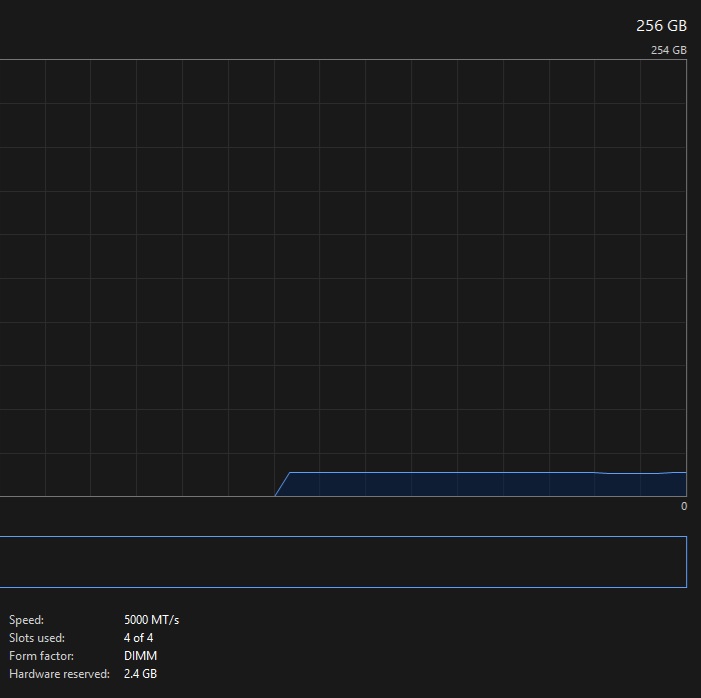Select the 5000 MT/s speed value

tap(152, 620)
